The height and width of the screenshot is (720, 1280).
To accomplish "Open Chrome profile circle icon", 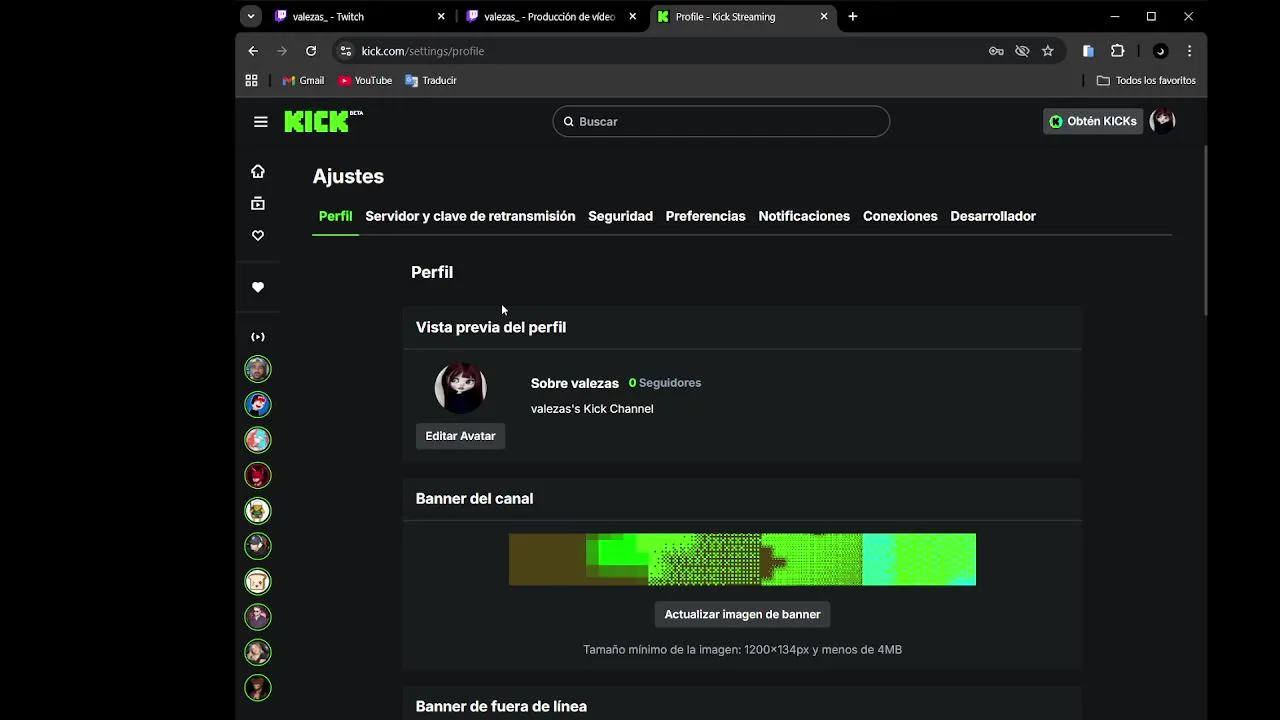I will (x=1160, y=51).
